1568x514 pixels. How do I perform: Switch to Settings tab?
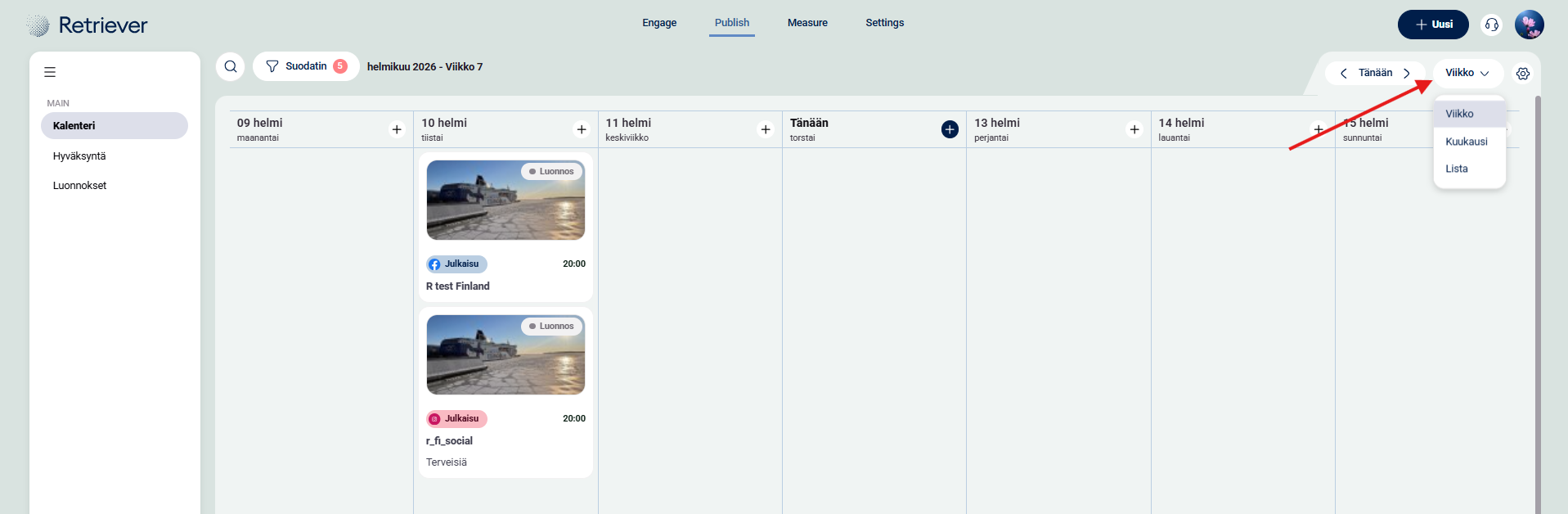click(x=885, y=23)
